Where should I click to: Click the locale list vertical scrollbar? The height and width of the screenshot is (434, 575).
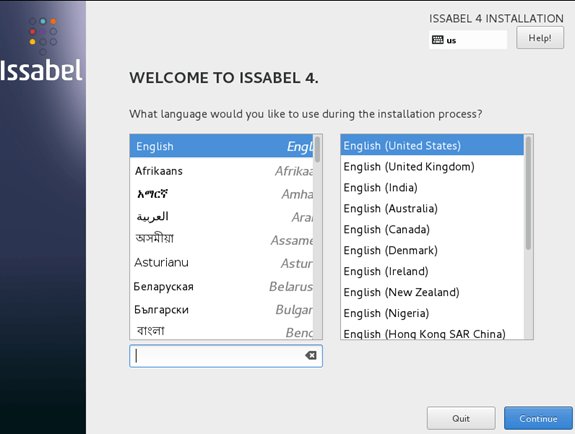528,237
